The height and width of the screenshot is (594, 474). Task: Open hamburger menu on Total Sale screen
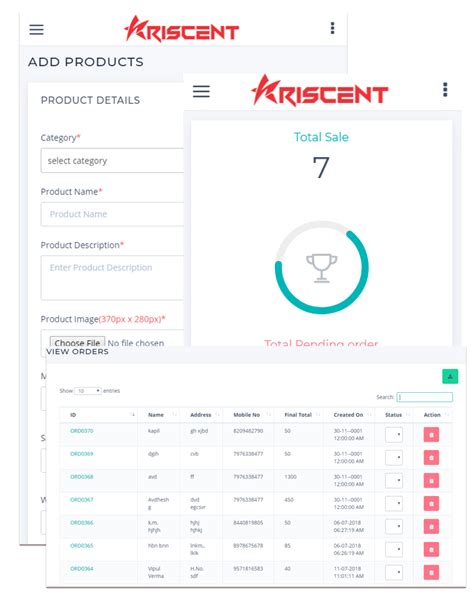[x=201, y=91]
